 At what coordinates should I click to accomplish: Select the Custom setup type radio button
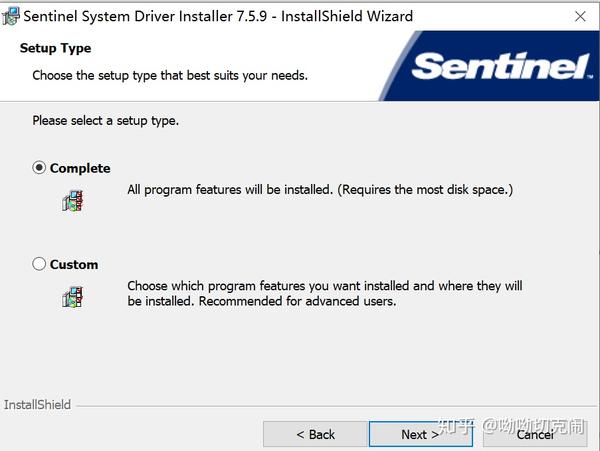point(39,264)
